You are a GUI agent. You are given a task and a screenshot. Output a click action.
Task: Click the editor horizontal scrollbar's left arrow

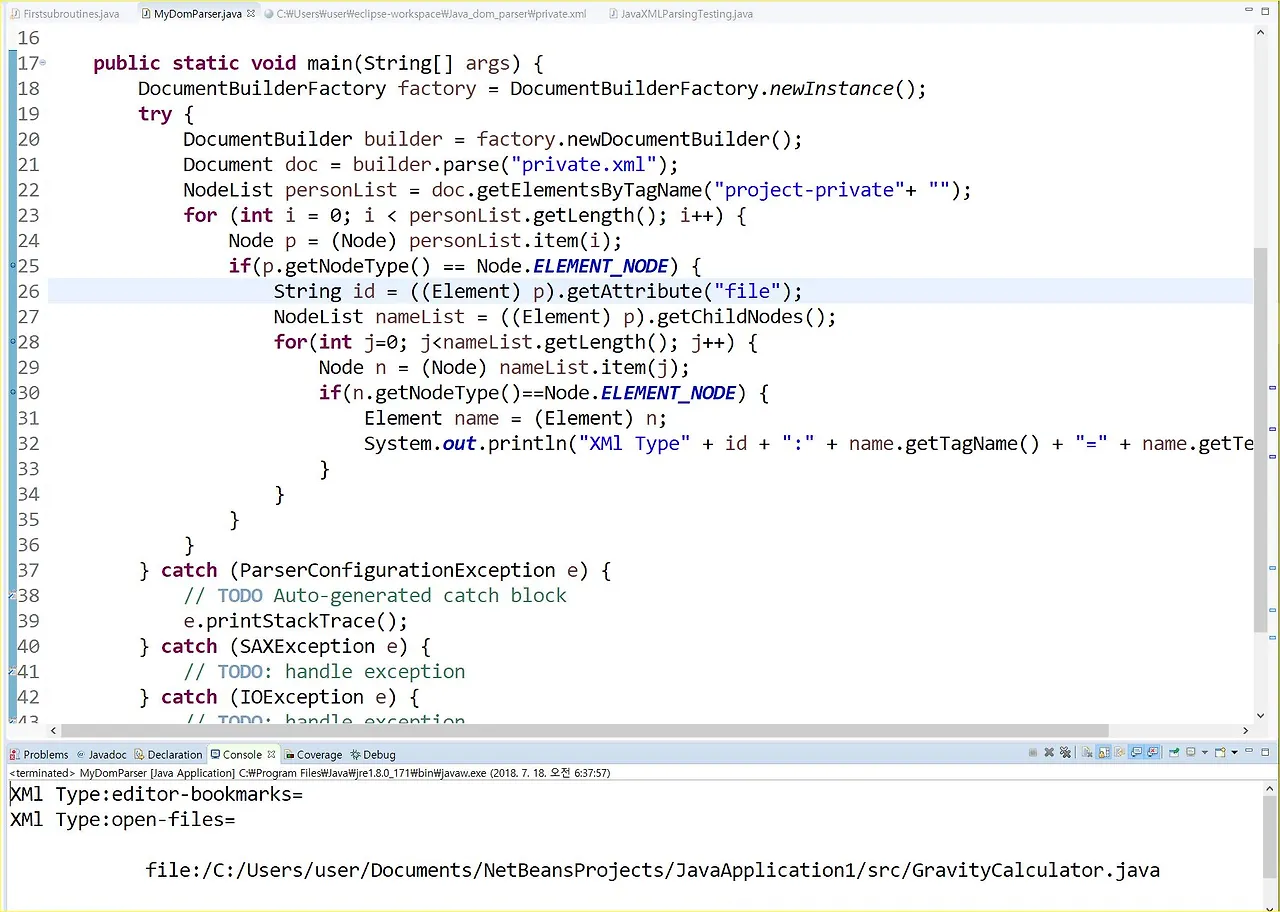(55, 731)
